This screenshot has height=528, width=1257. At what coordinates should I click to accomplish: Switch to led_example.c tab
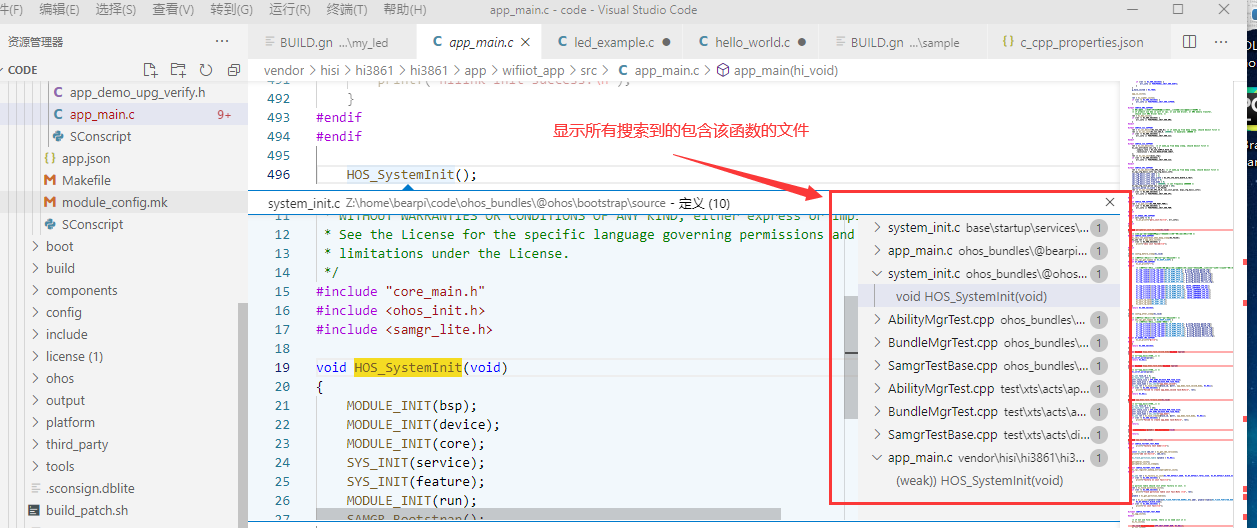(x=613, y=42)
